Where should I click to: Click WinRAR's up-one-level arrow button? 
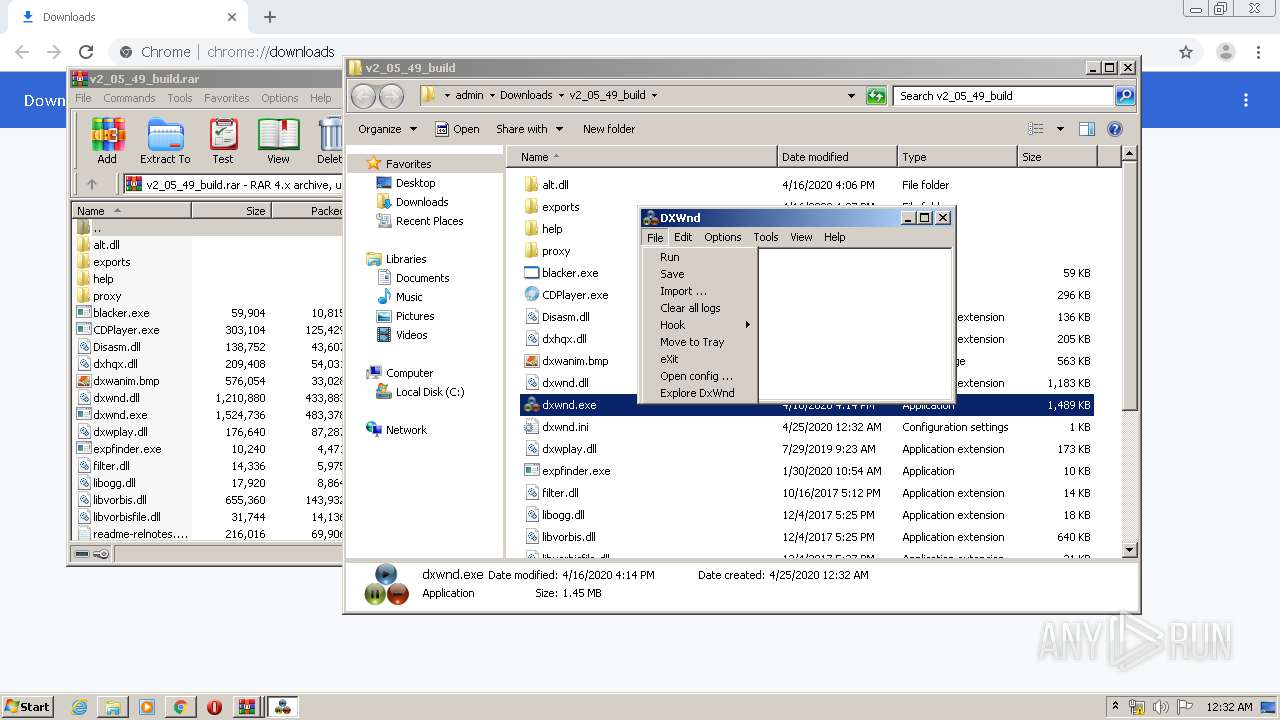pyautogui.click(x=92, y=184)
